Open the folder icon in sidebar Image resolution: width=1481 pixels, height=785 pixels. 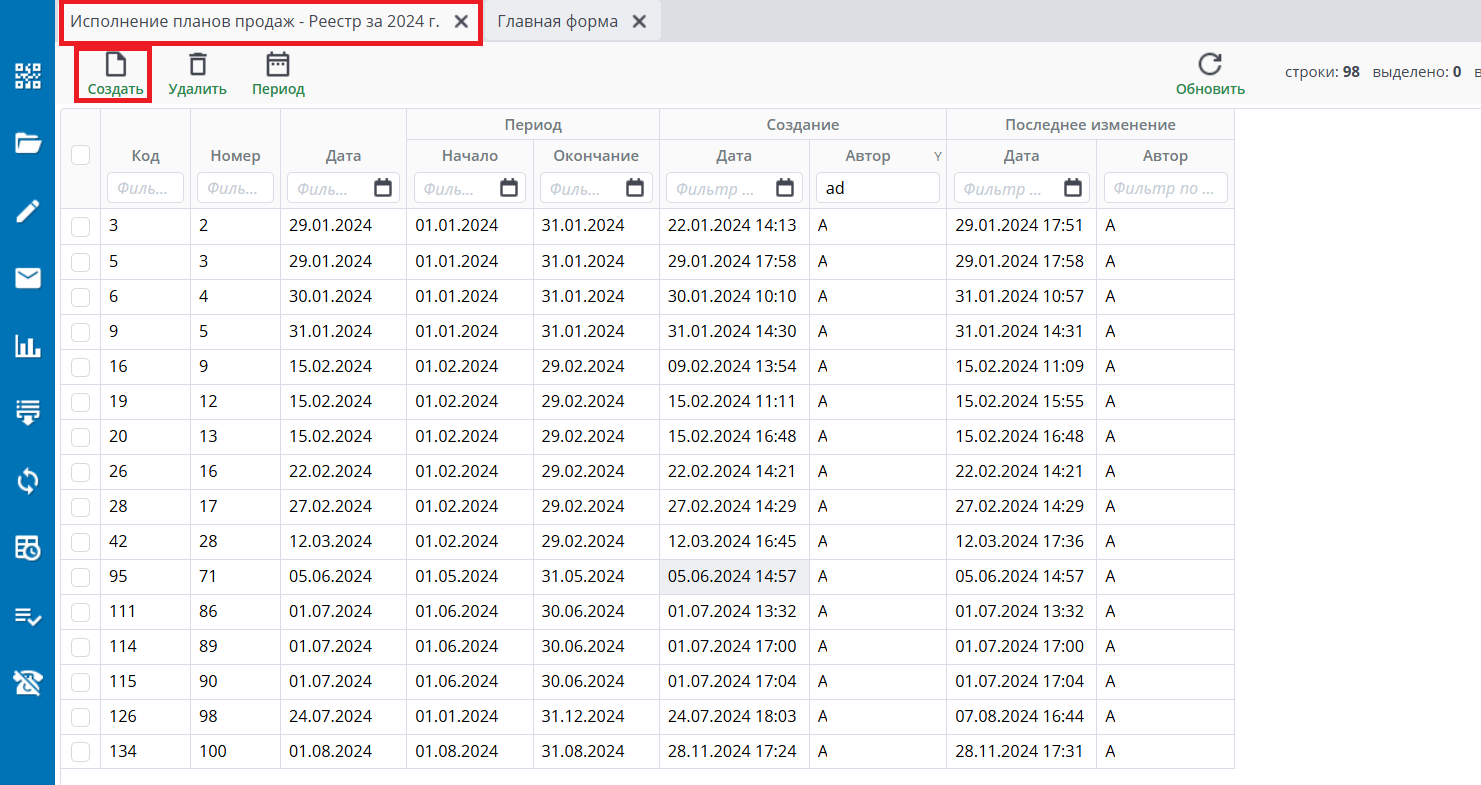[28, 144]
